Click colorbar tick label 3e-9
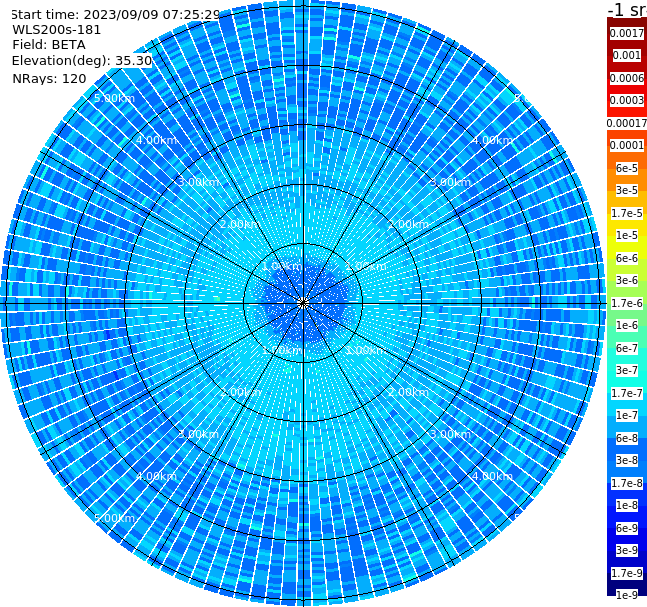The height and width of the screenshot is (607, 647). tap(627, 550)
